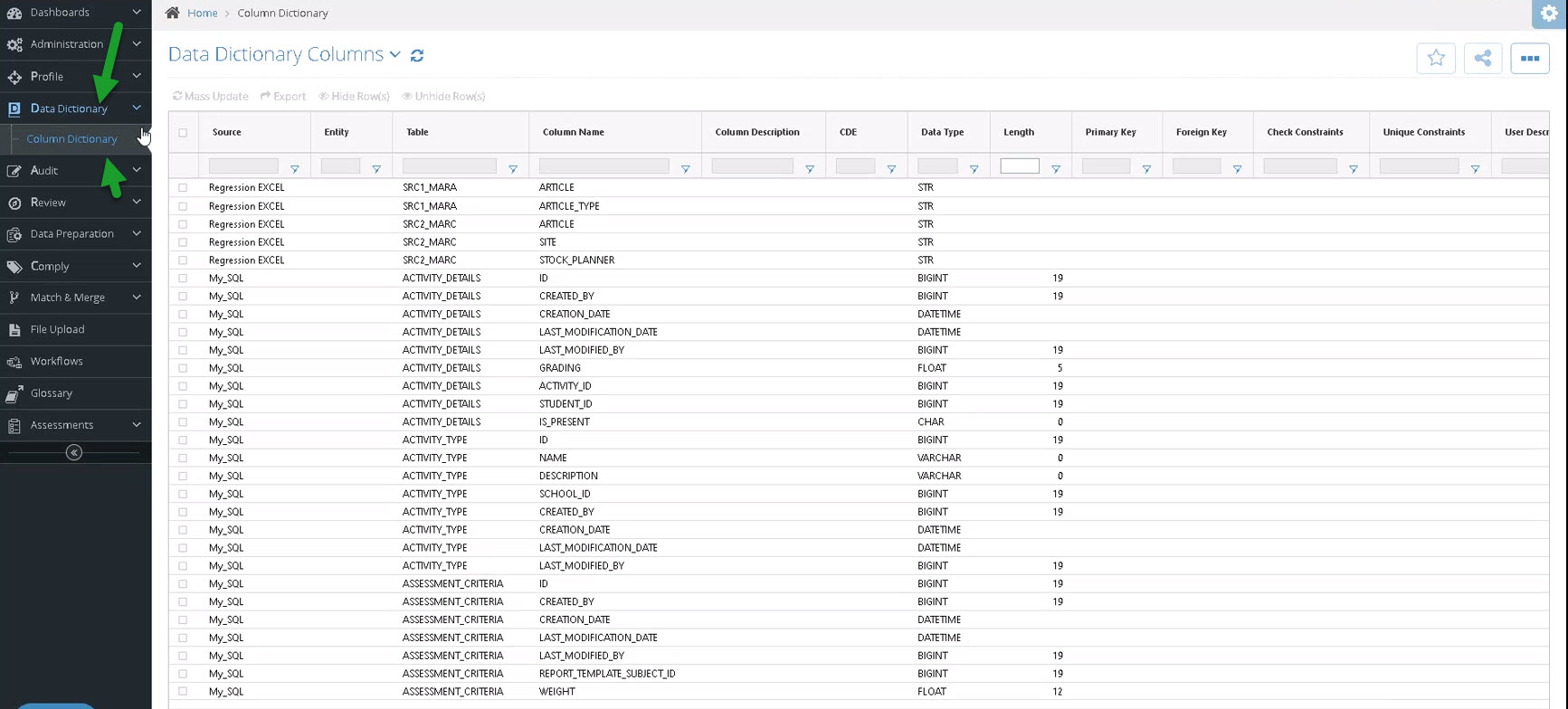Click filter icon for Length column
The height and width of the screenshot is (709, 1568).
[x=1055, y=169]
